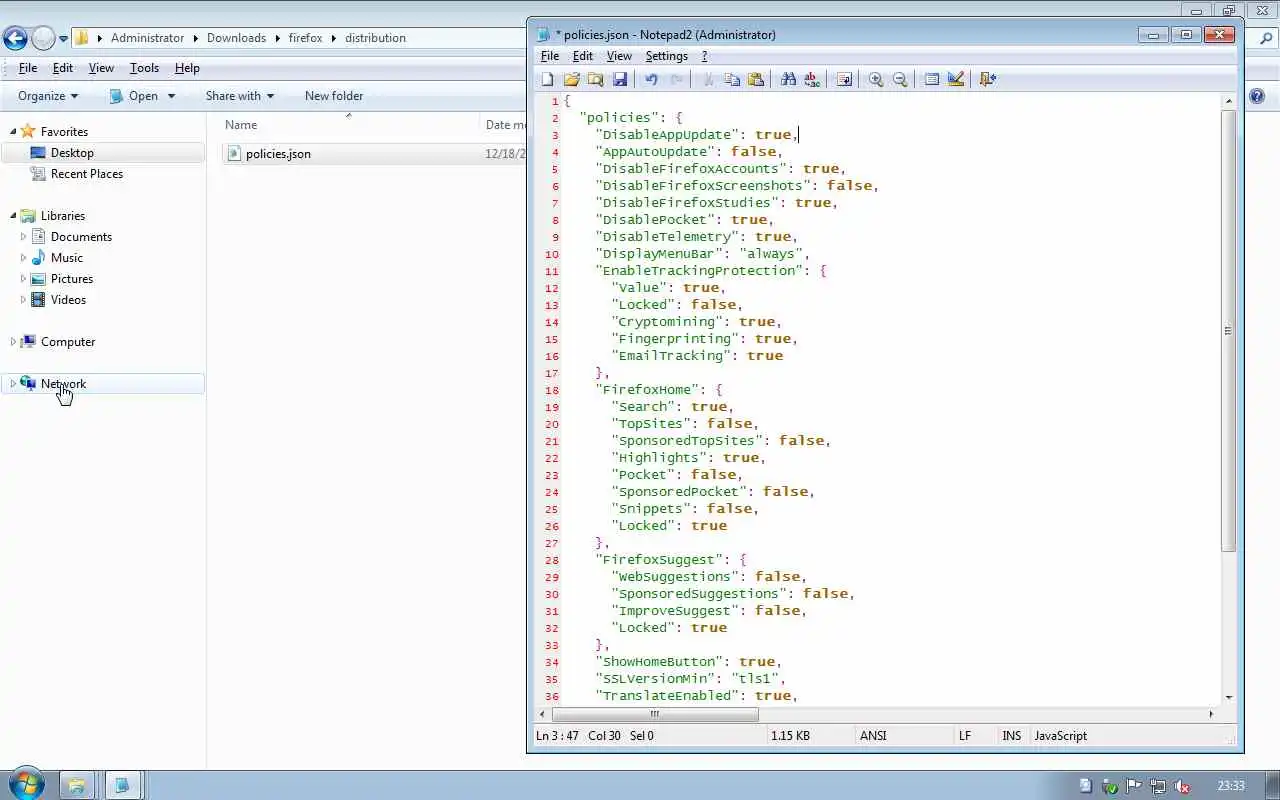Paste clipboard via Notepad2 toolbar icon
Image resolution: width=1280 pixels, height=800 pixels.
click(756, 79)
